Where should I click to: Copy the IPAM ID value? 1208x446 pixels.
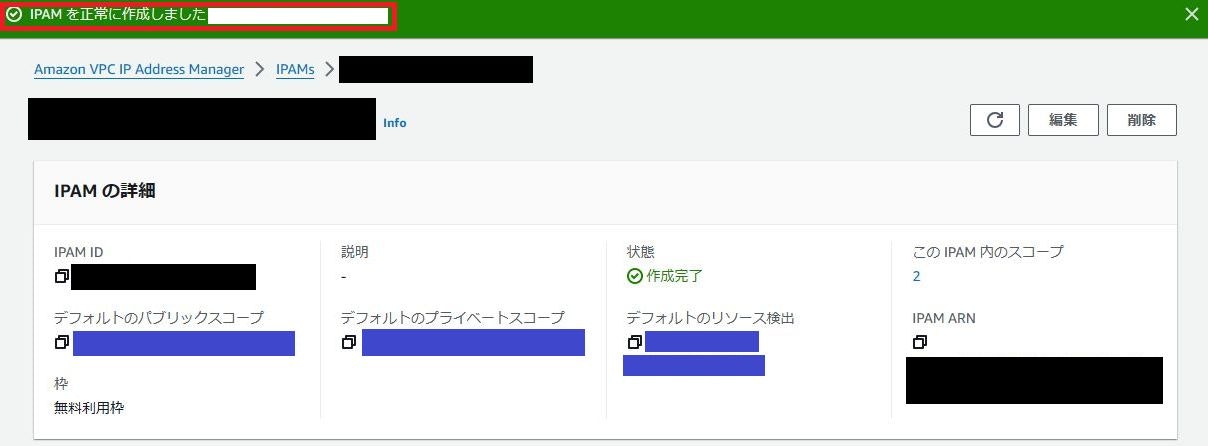(x=62, y=275)
